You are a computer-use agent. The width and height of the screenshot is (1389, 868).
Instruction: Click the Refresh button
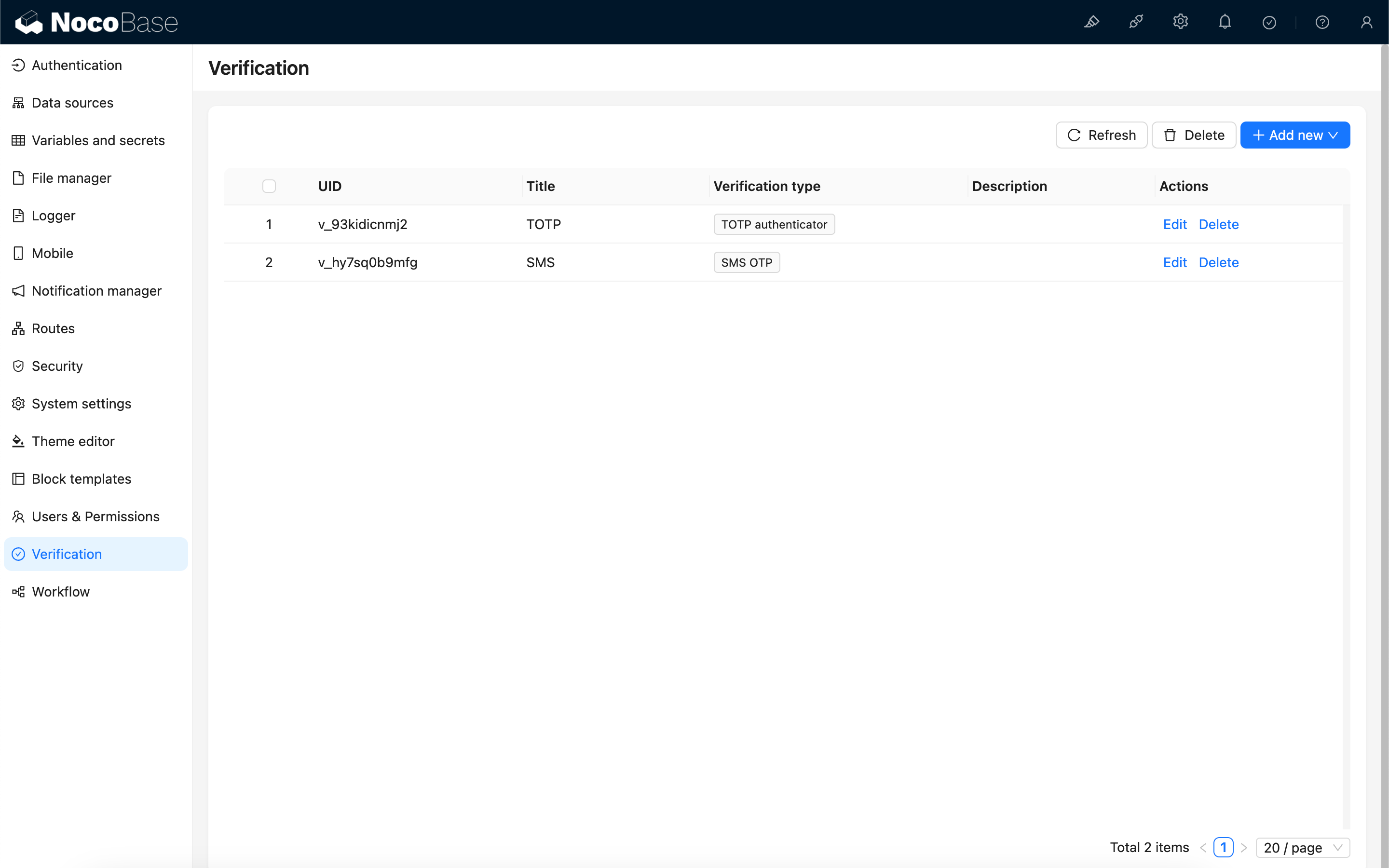pyautogui.click(x=1101, y=135)
